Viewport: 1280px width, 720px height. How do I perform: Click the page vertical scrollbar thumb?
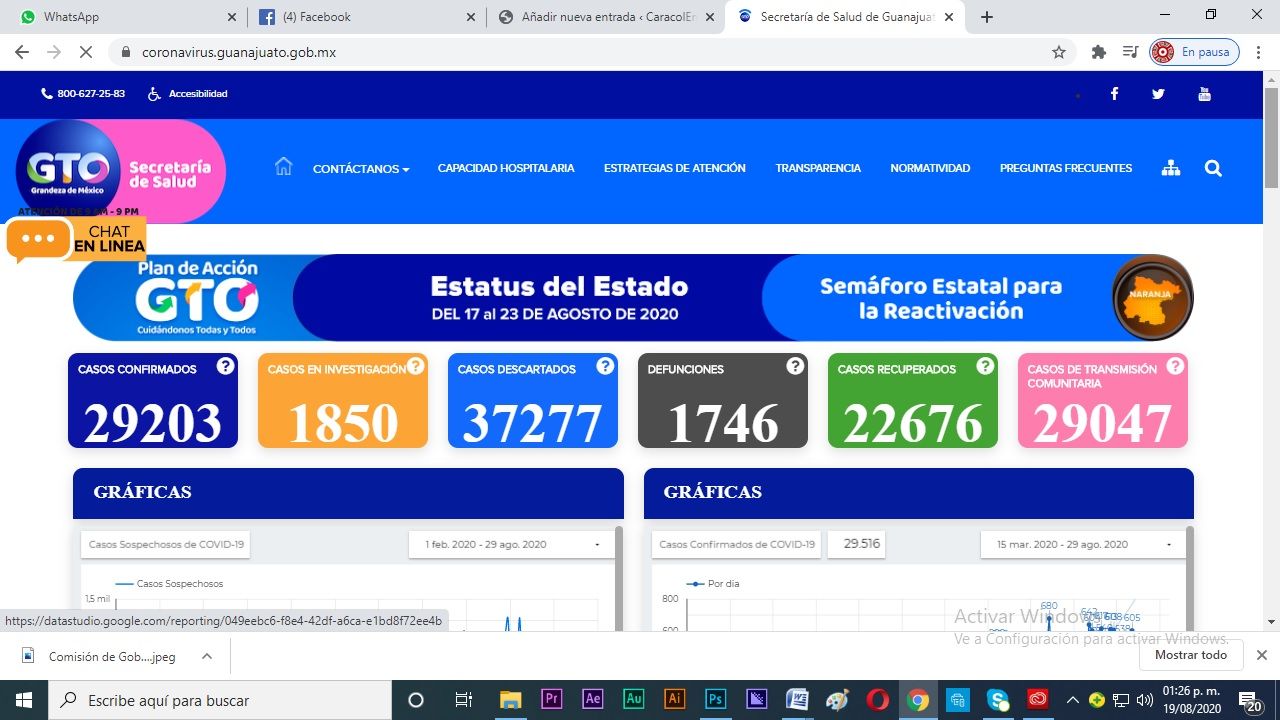(1272, 136)
